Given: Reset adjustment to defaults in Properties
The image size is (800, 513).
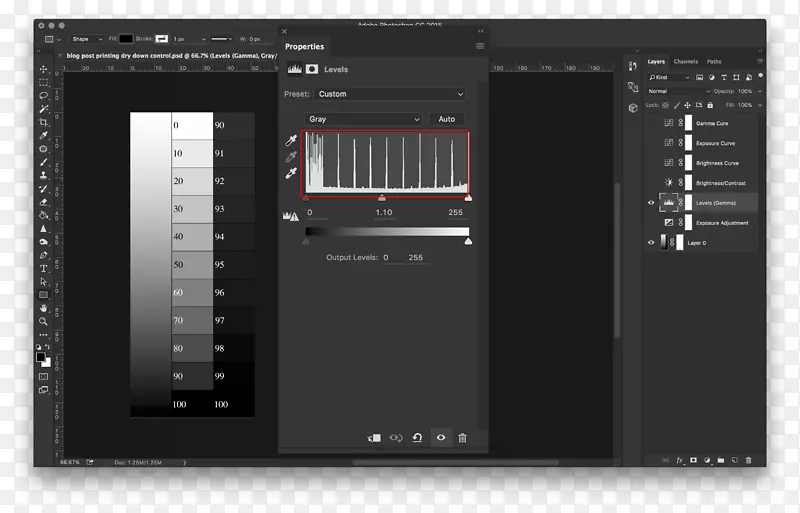Looking at the screenshot, I should (417, 438).
